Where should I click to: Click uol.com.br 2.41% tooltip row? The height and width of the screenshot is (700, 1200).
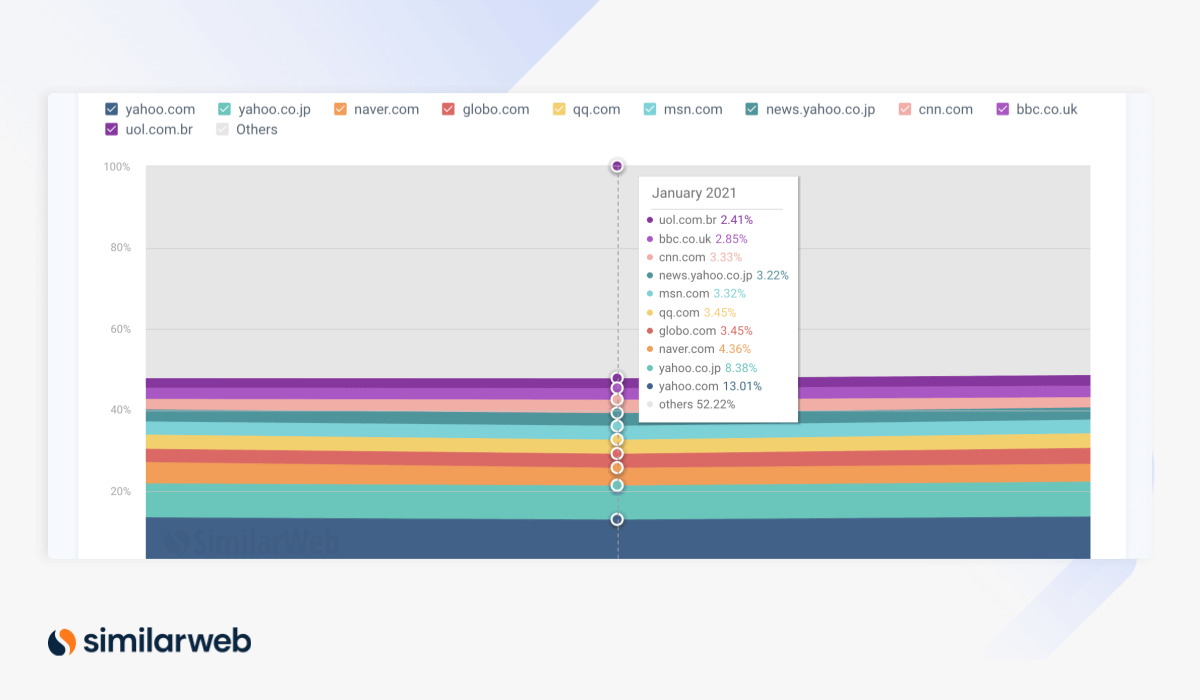pyautogui.click(x=699, y=219)
